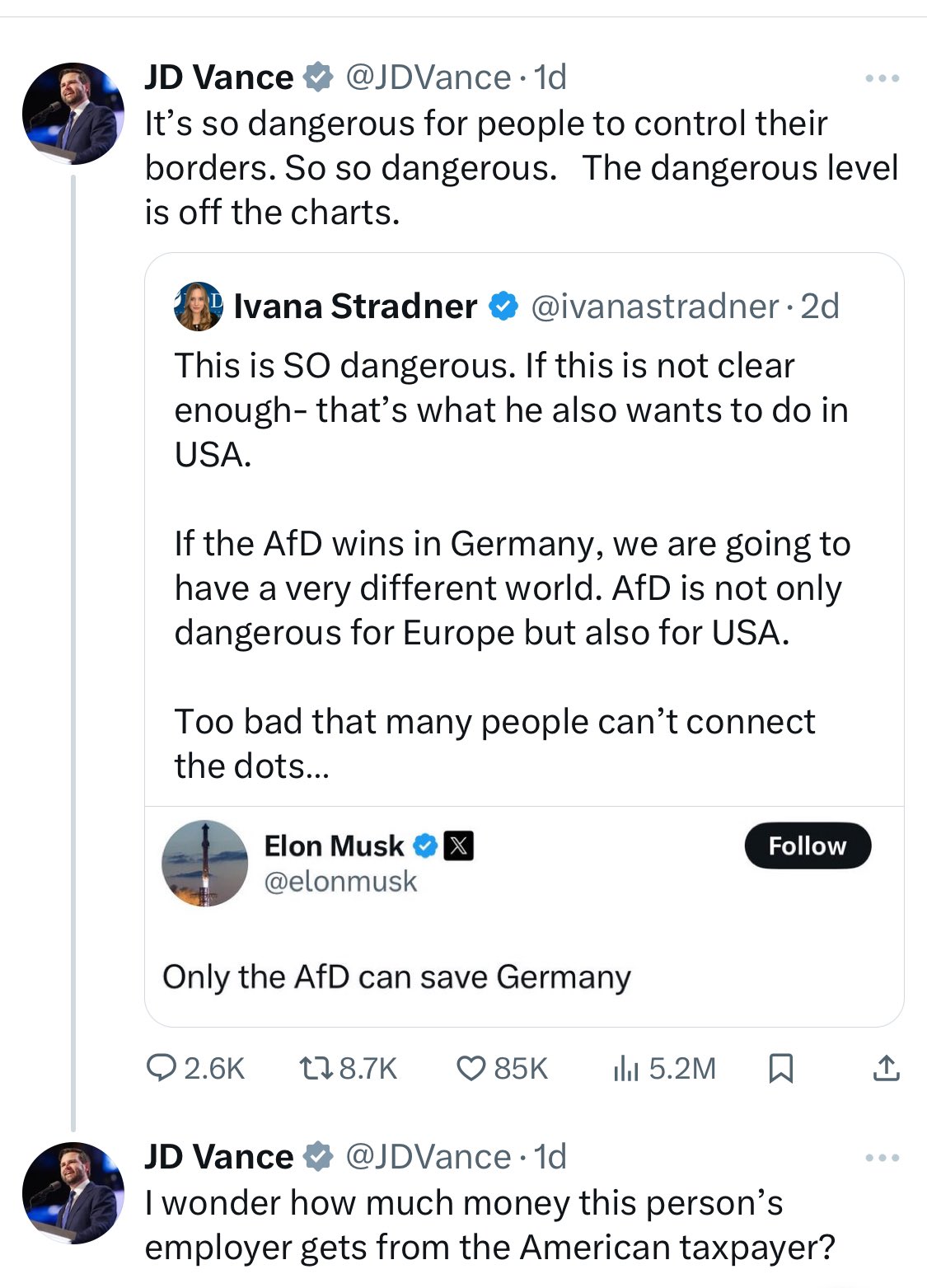The height and width of the screenshot is (1288, 927).
Task: Open Elon Musk's rocket profile picture
Action: pyautogui.click(x=205, y=864)
